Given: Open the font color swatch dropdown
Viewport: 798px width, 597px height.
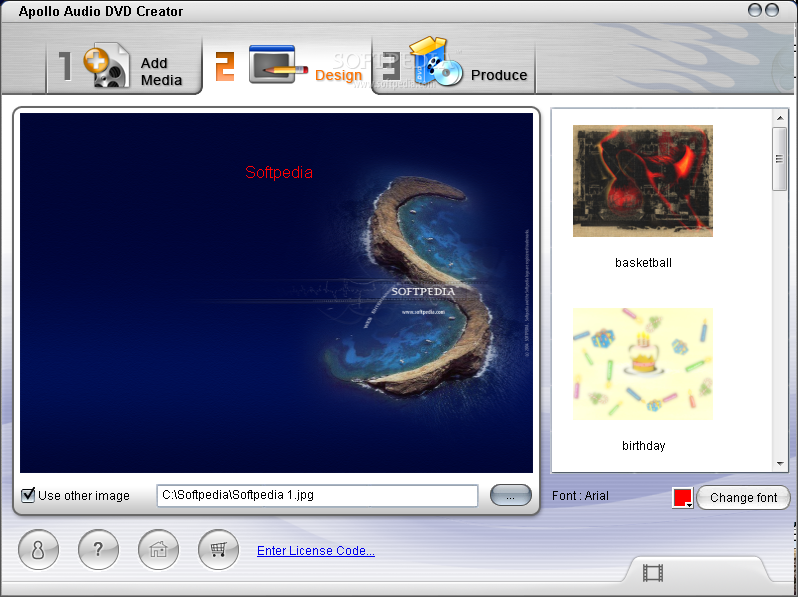Looking at the screenshot, I should (x=682, y=497).
